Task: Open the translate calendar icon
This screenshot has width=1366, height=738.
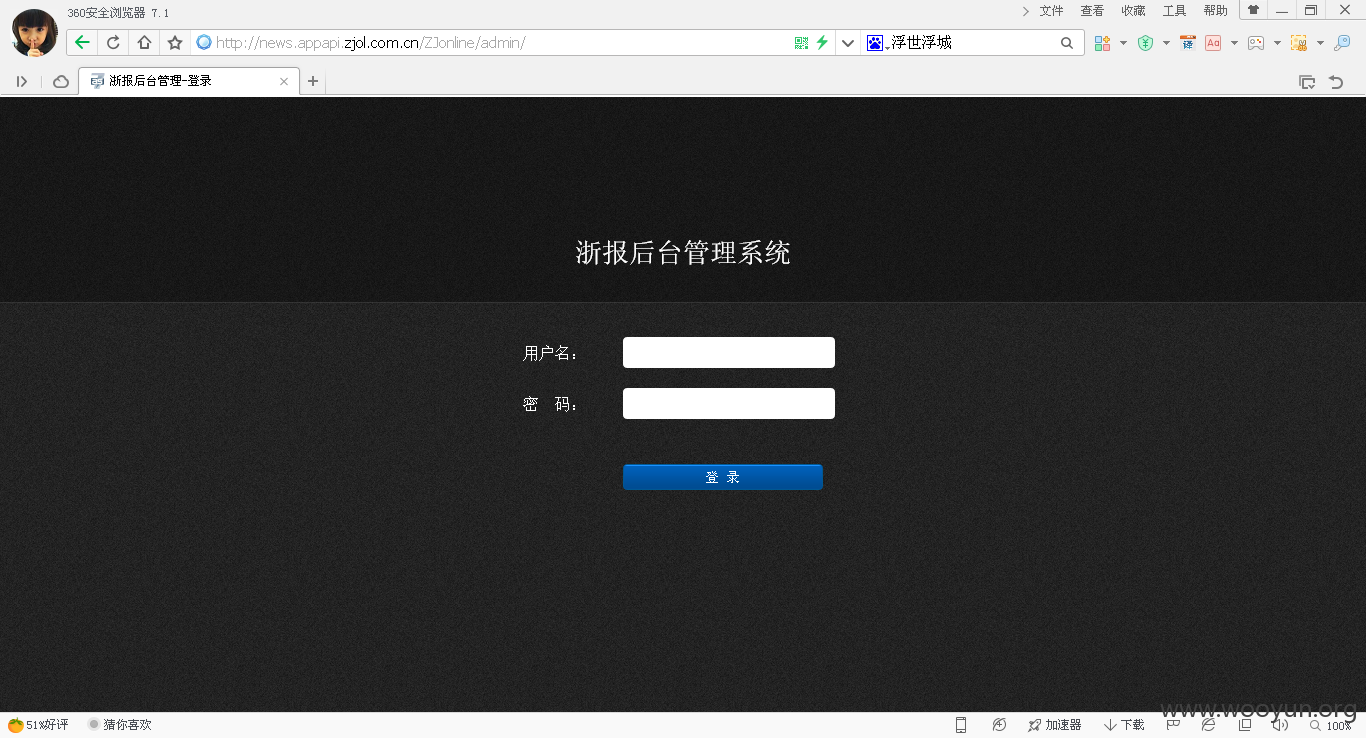Action: [x=1188, y=43]
